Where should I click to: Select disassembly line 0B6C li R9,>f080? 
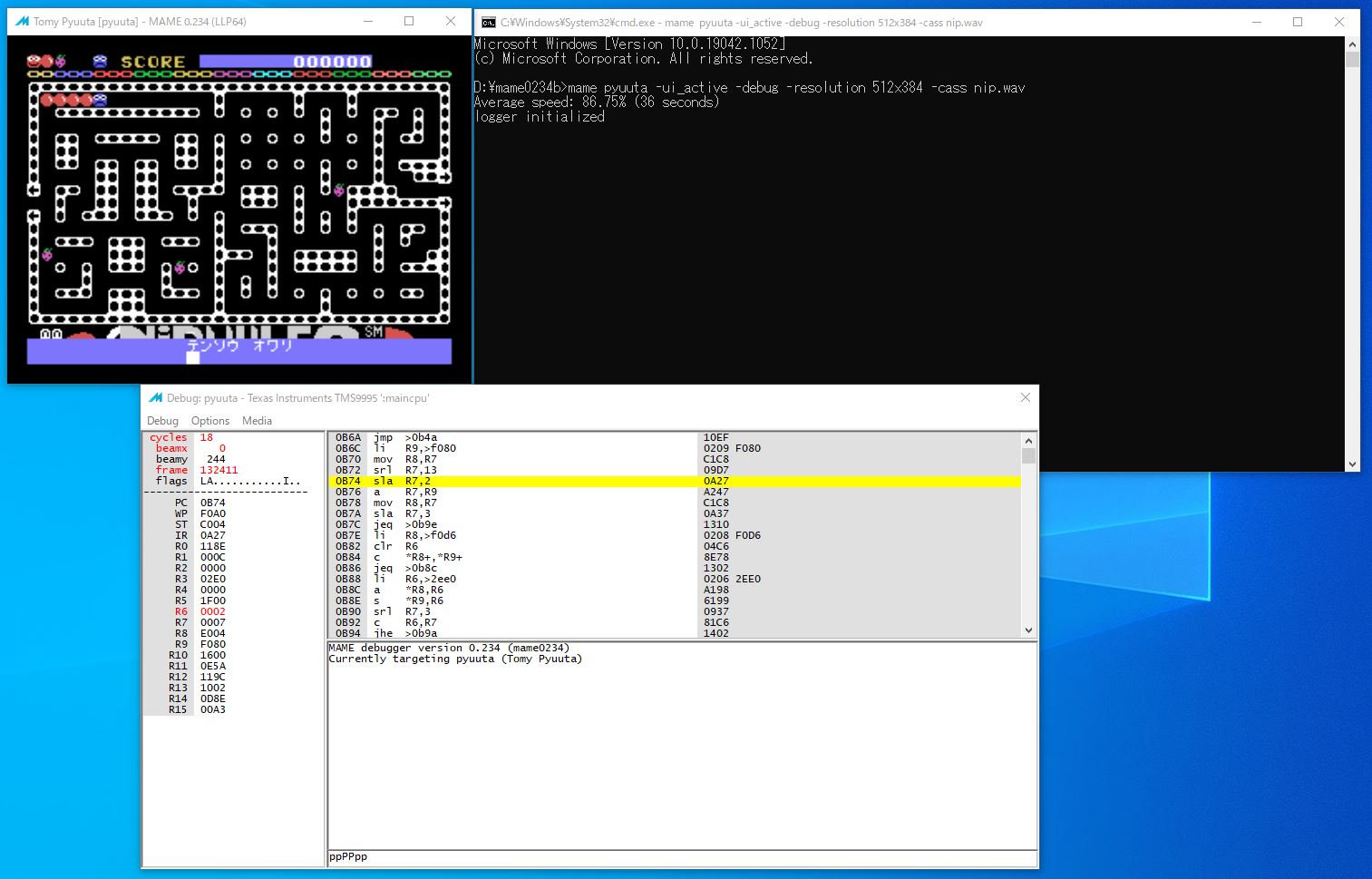pos(675,448)
